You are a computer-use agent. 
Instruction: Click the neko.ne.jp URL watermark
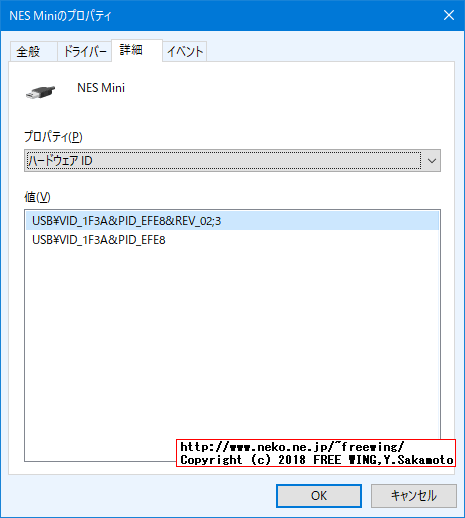292,447
